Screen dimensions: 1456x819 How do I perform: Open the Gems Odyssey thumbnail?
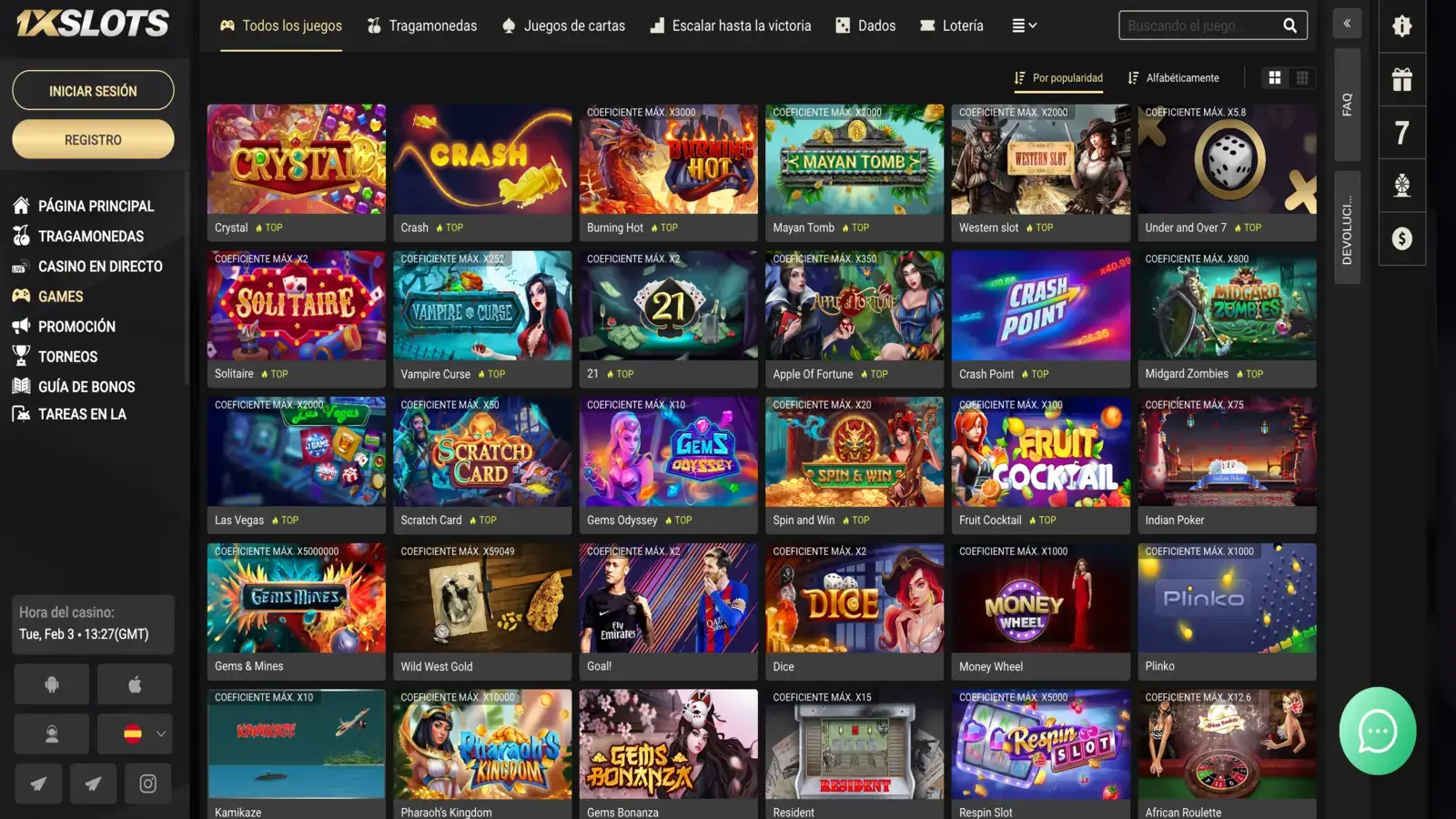[669, 452]
